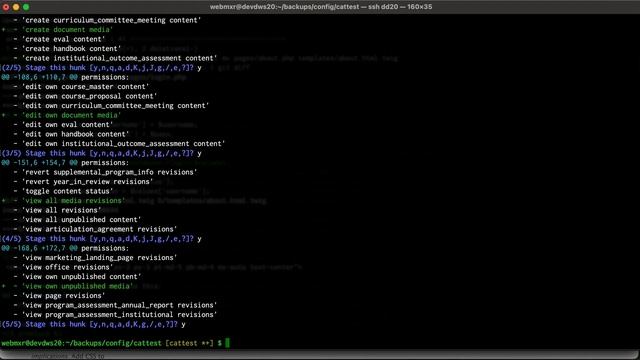Click the (4/5) Stage this hunk prompt
This screenshot has width=640, height=360.
(101, 239)
